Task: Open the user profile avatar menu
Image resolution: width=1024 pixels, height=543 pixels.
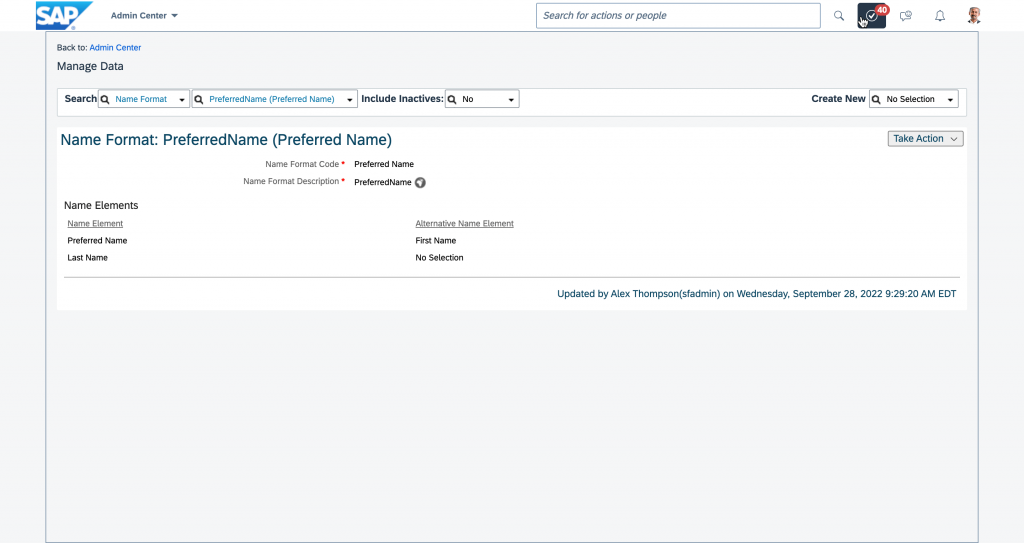Action: coord(974,16)
